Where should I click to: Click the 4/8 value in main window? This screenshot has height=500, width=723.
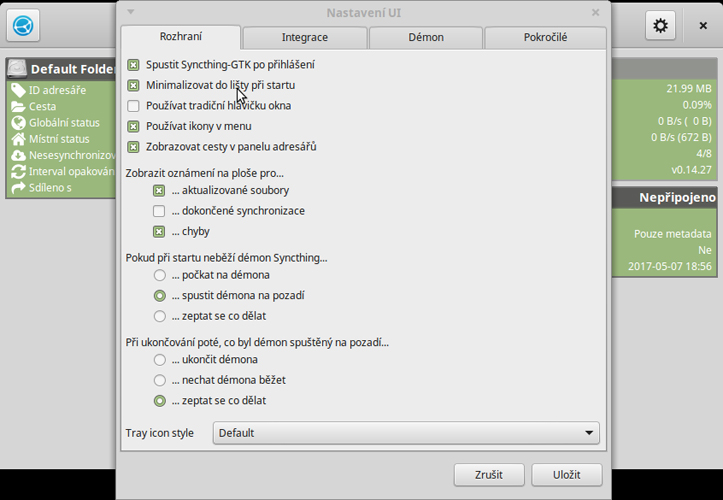tap(704, 154)
